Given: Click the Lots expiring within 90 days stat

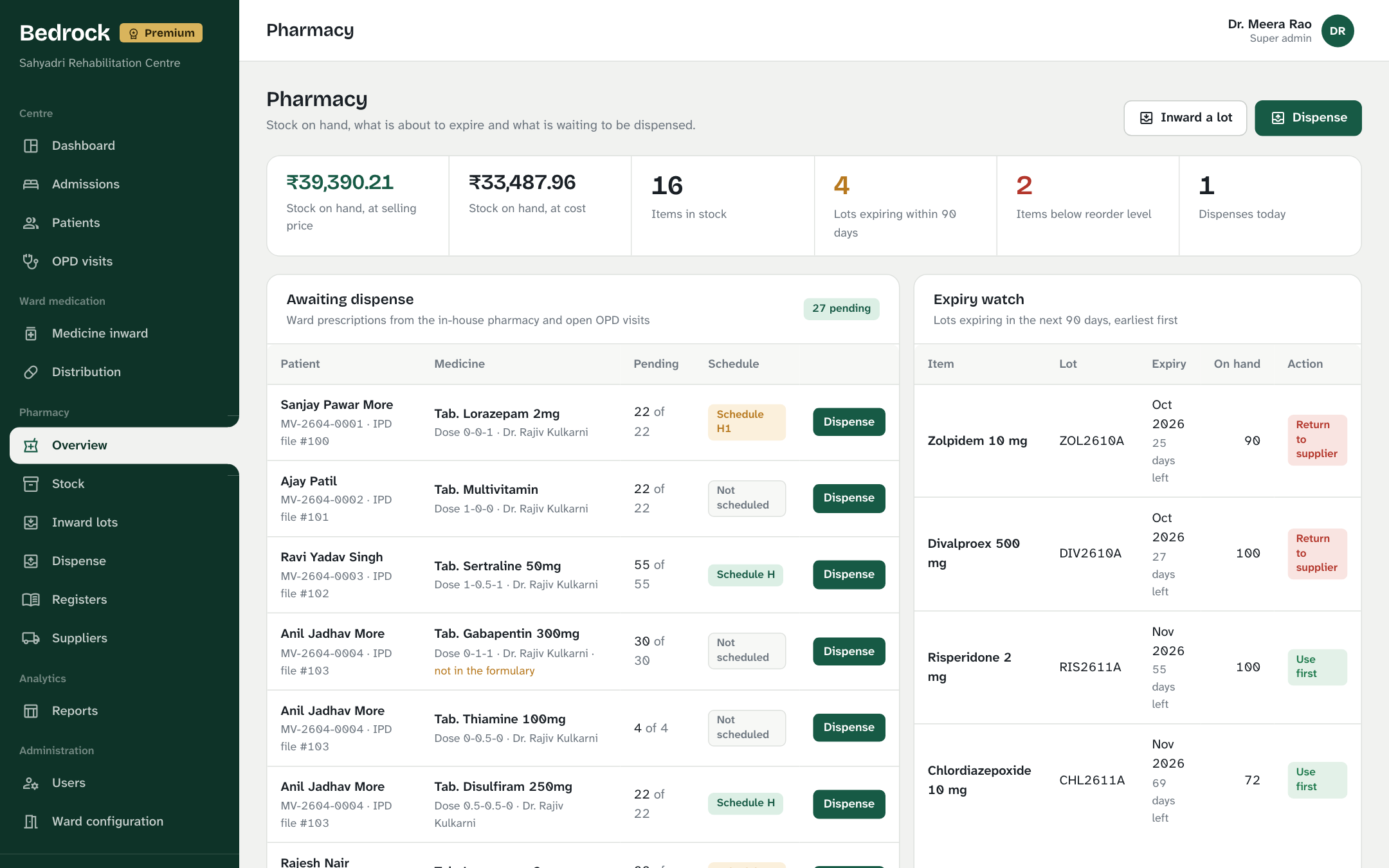Looking at the screenshot, I should [x=905, y=206].
